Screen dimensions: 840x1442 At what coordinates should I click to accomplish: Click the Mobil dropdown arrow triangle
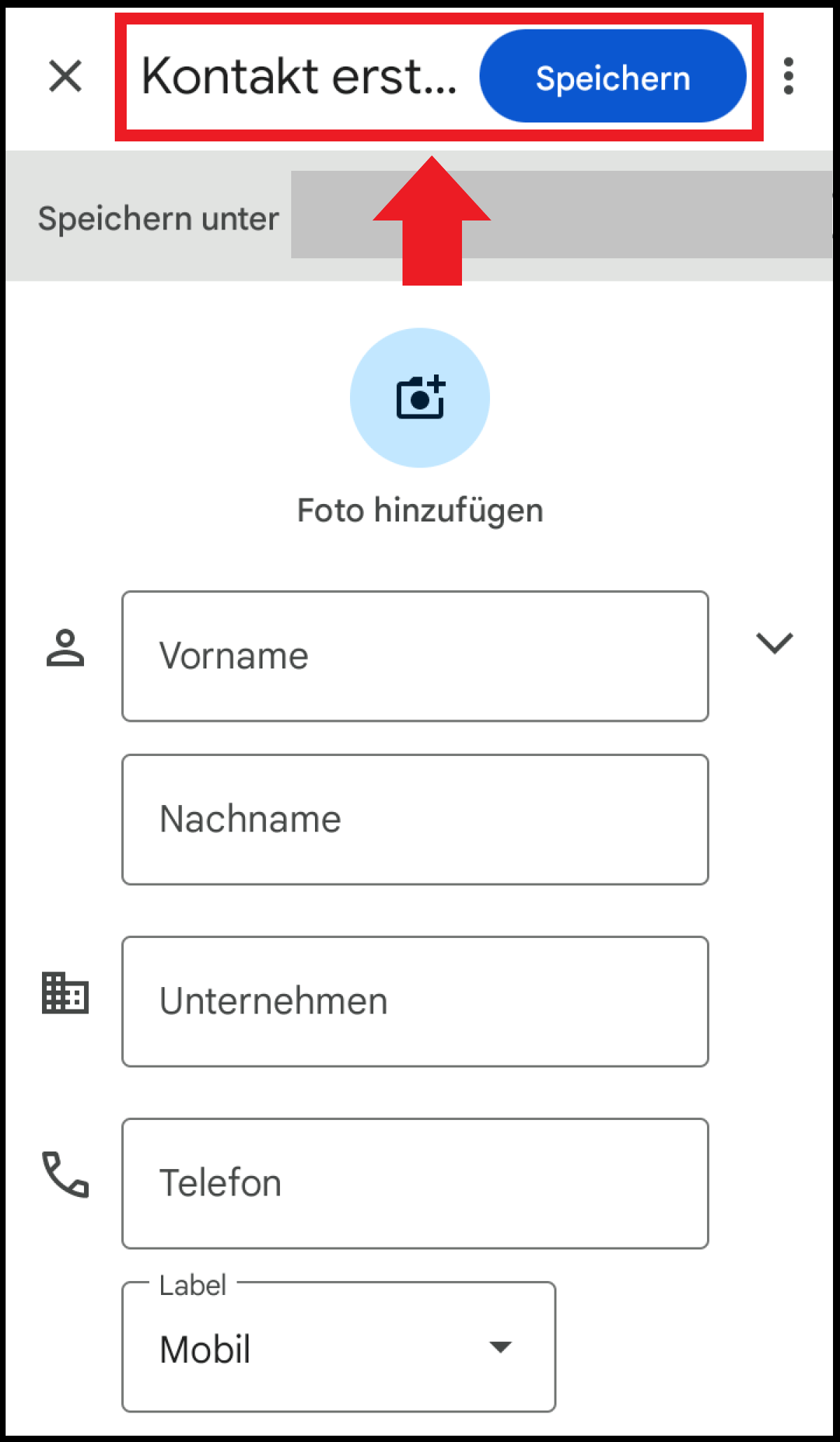500,1347
